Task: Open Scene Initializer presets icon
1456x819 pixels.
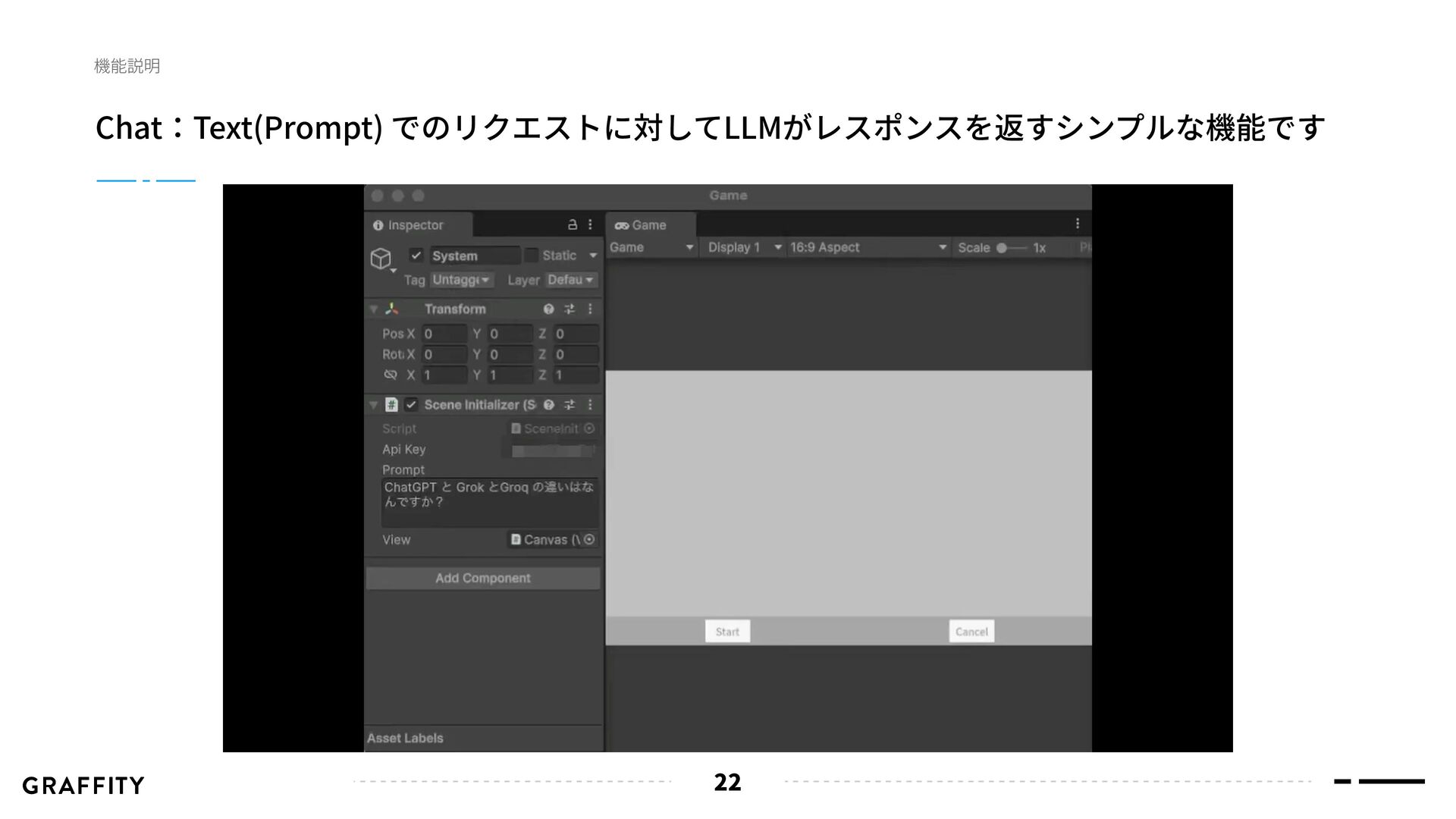Action: pyautogui.click(x=570, y=405)
